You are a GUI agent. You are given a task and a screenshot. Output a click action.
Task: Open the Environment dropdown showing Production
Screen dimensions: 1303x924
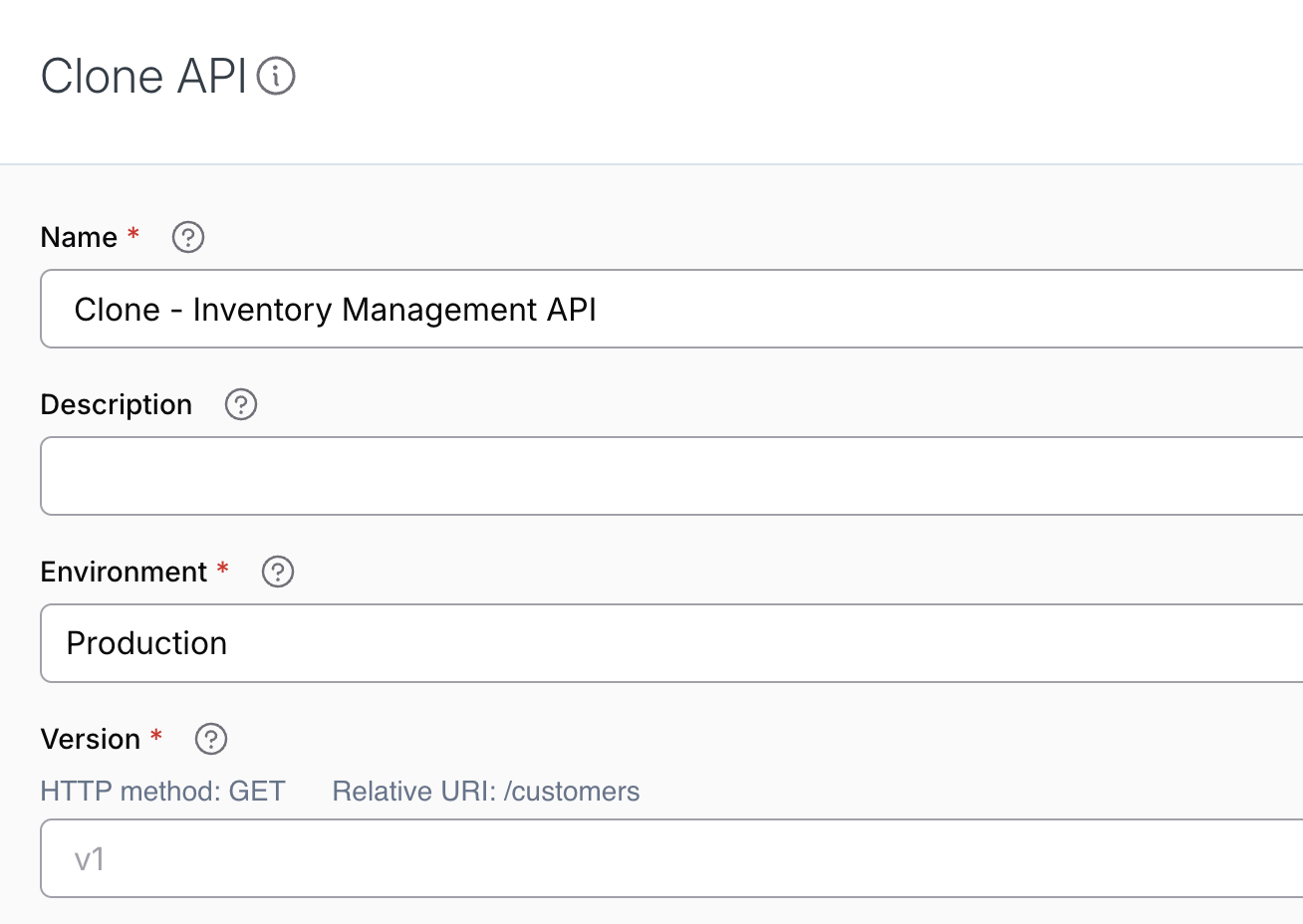click(671, 643)
